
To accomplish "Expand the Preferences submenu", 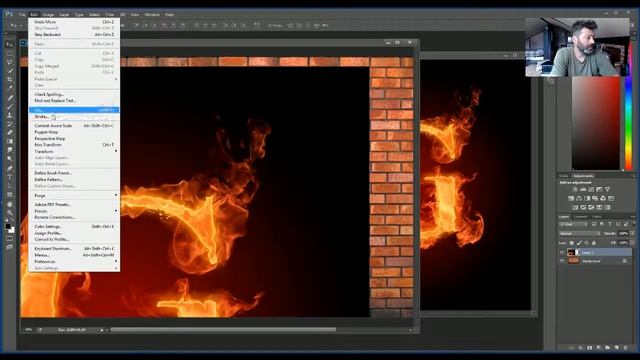I will (x=74, y=261).
